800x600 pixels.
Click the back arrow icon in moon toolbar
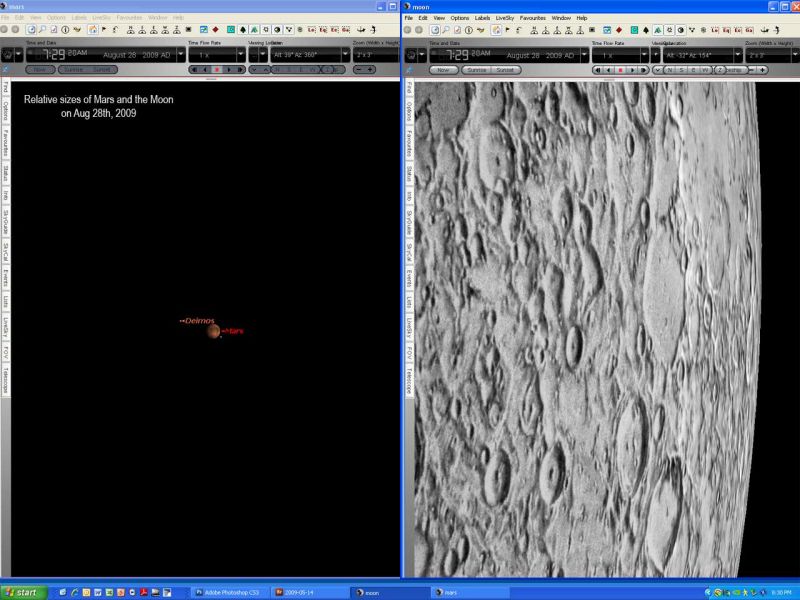coord(519,30)
